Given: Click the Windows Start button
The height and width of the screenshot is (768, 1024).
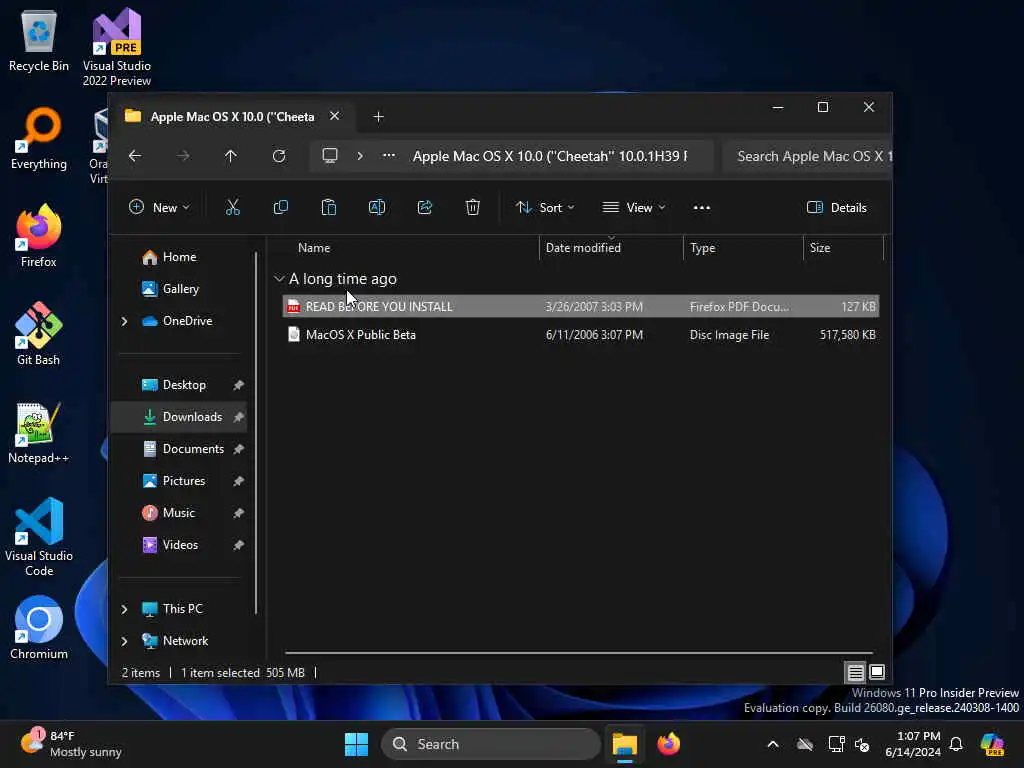Looking at the screenshot, I should point(357,744).
